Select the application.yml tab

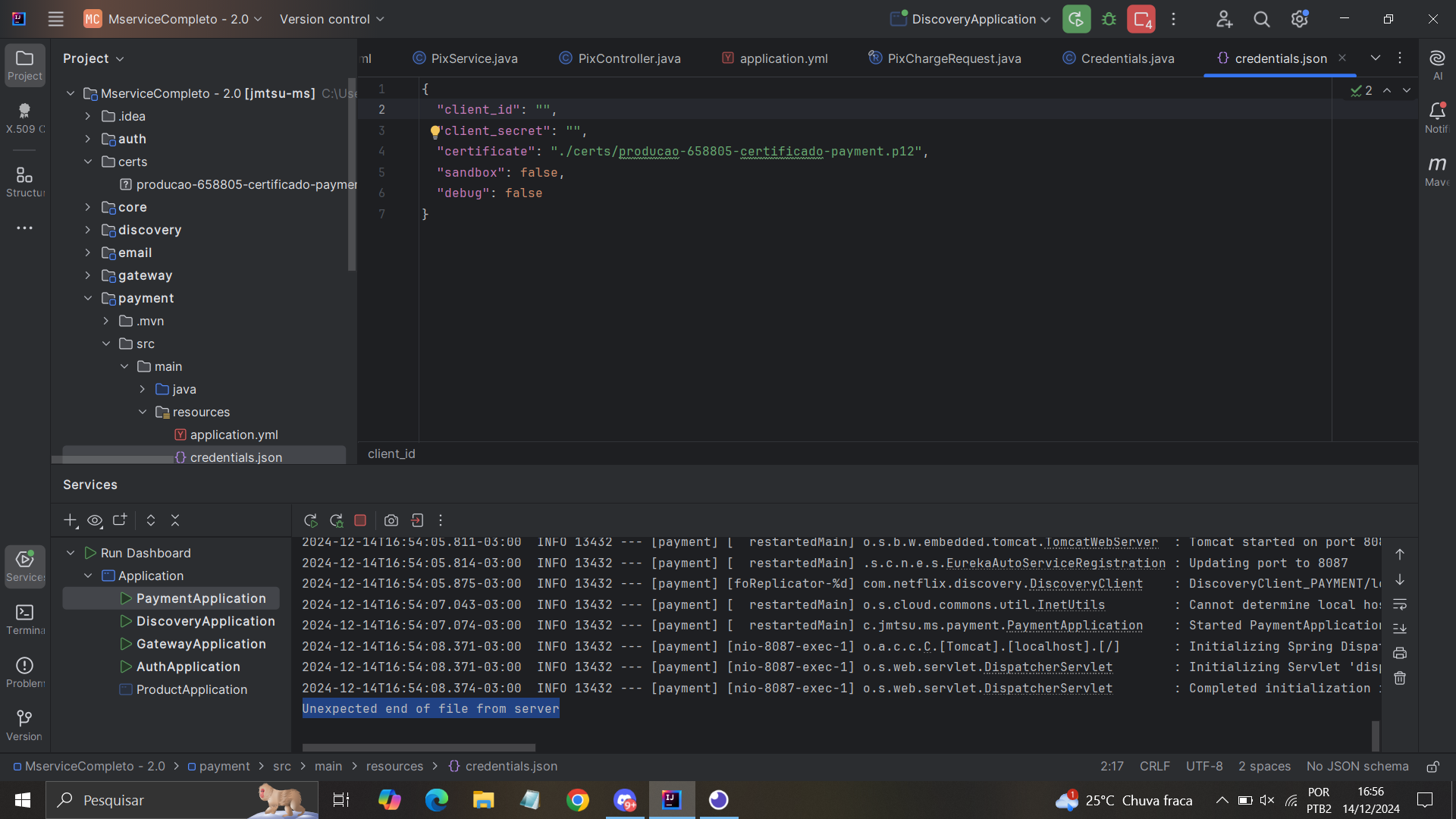[783, 58]
